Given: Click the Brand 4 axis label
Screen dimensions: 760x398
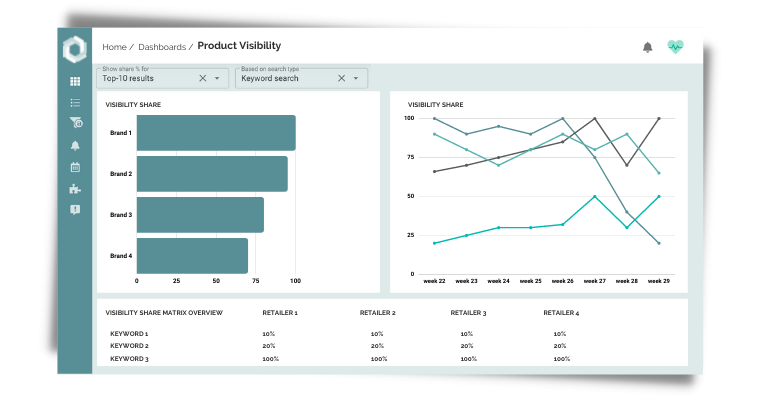Looking at the screenshot, I should [121, 255].
